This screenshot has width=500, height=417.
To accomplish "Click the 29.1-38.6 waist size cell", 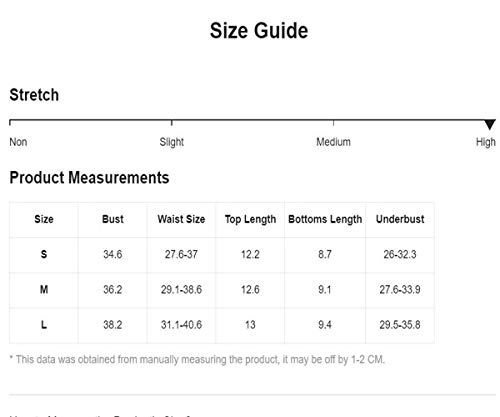I will tap(181, 290).
